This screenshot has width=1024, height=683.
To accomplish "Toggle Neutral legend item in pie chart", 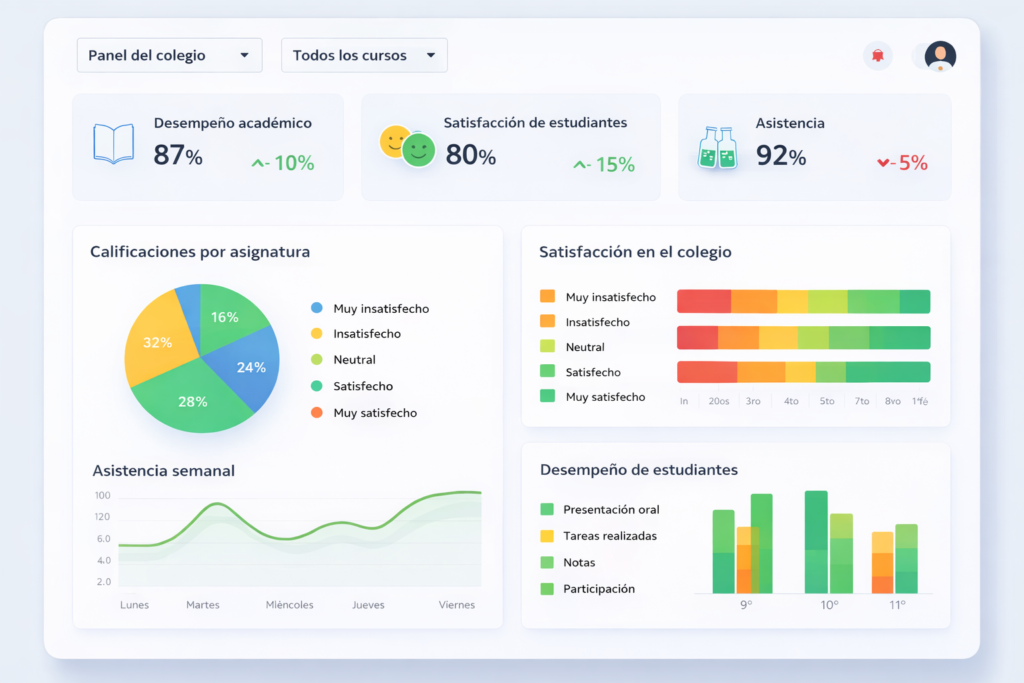I will (317, 360).
